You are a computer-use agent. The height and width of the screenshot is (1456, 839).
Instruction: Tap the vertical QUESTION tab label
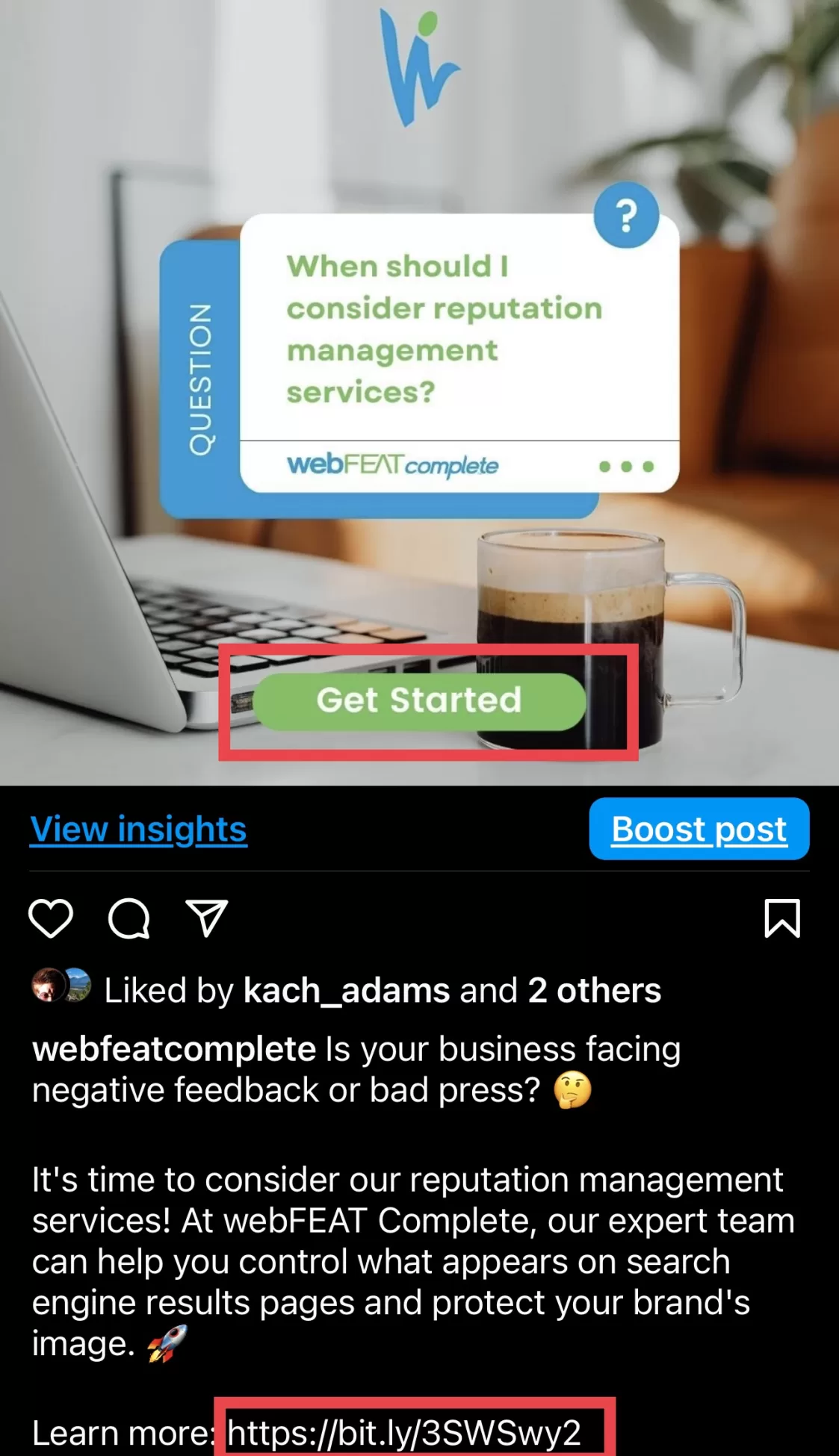click(199, 379)
